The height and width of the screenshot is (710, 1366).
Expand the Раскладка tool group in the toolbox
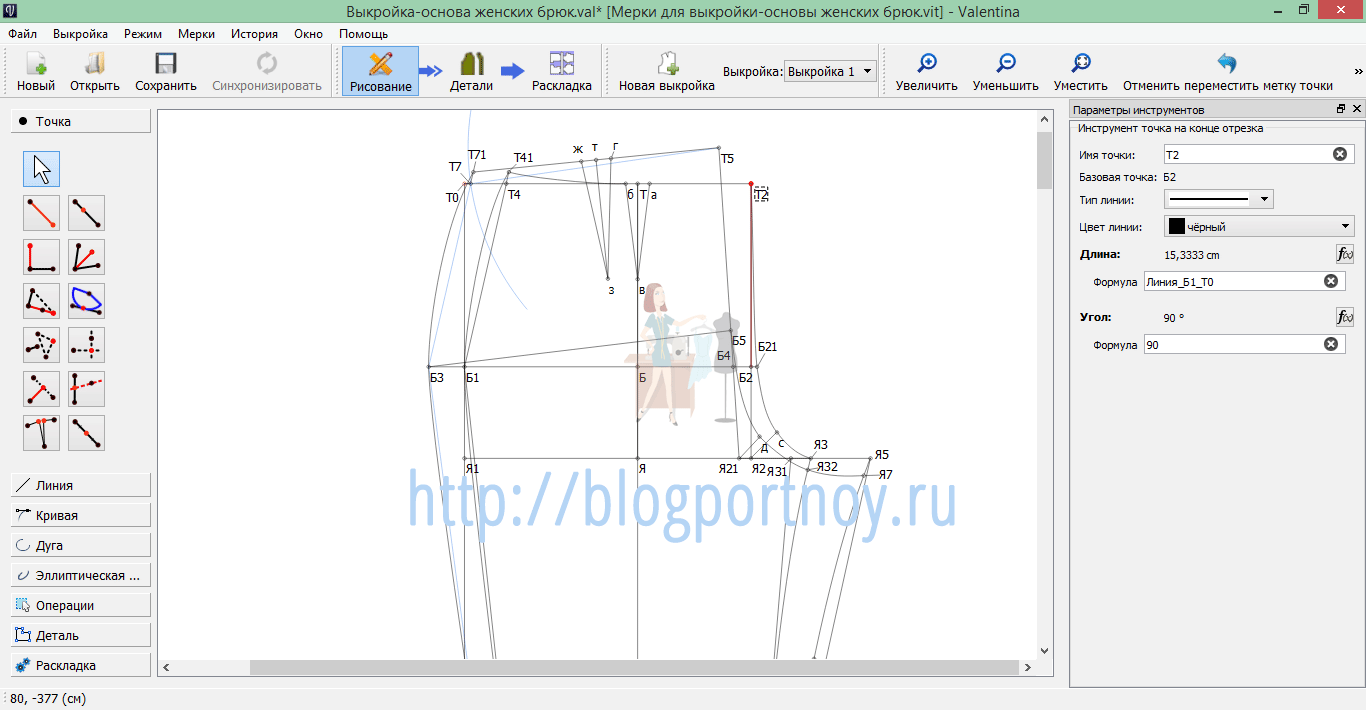click(x=81, y=665)
